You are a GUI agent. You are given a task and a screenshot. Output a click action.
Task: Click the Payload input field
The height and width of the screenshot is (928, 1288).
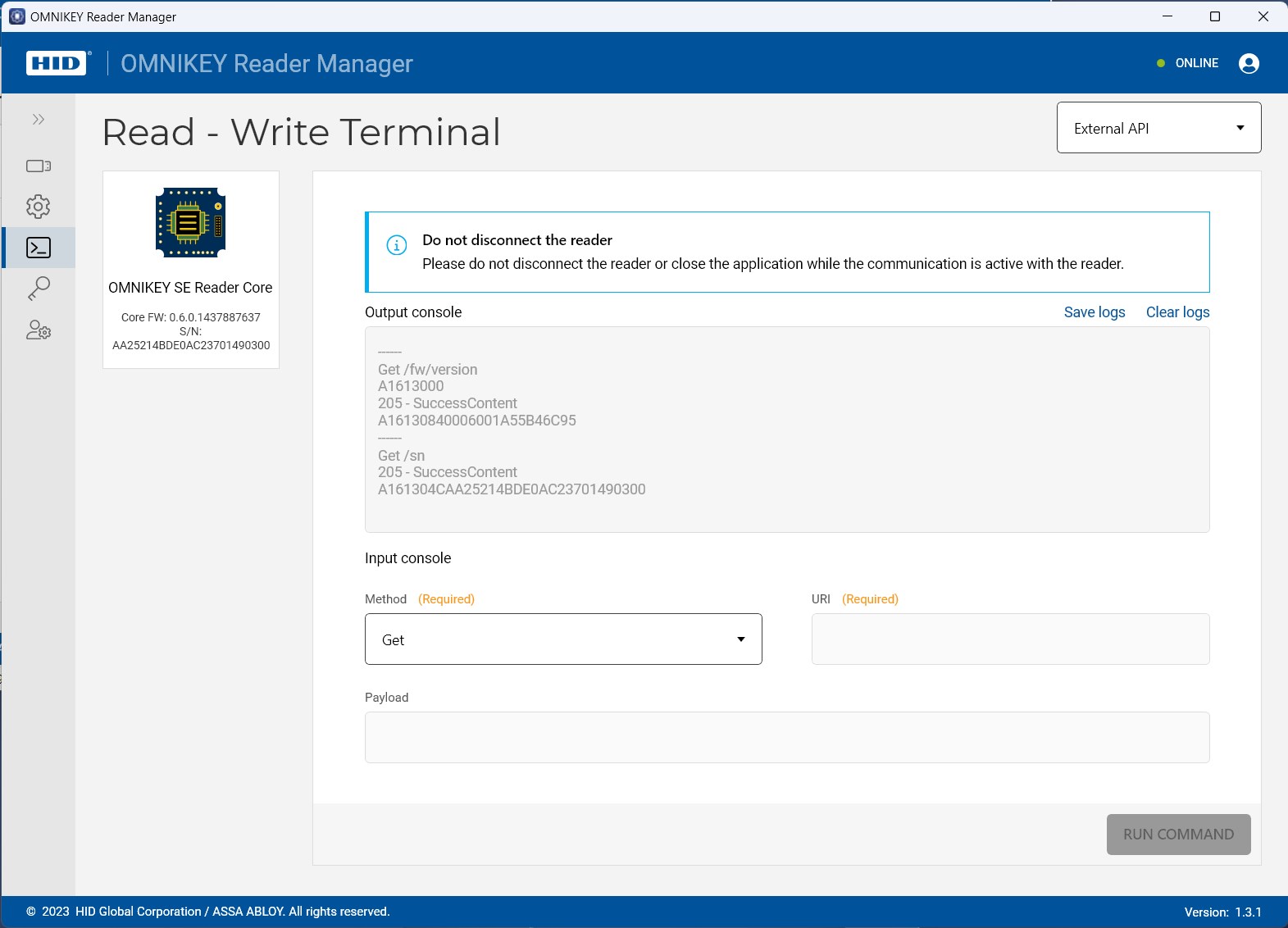[x=787, y=738]
